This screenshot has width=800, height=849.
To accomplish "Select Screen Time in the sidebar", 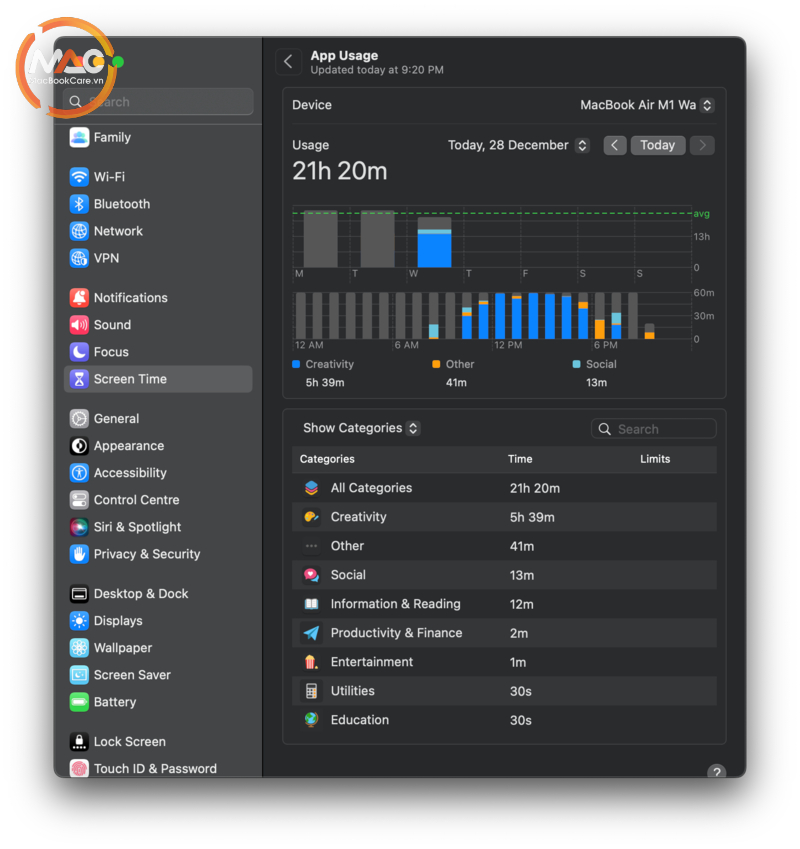I will (158, 379).
